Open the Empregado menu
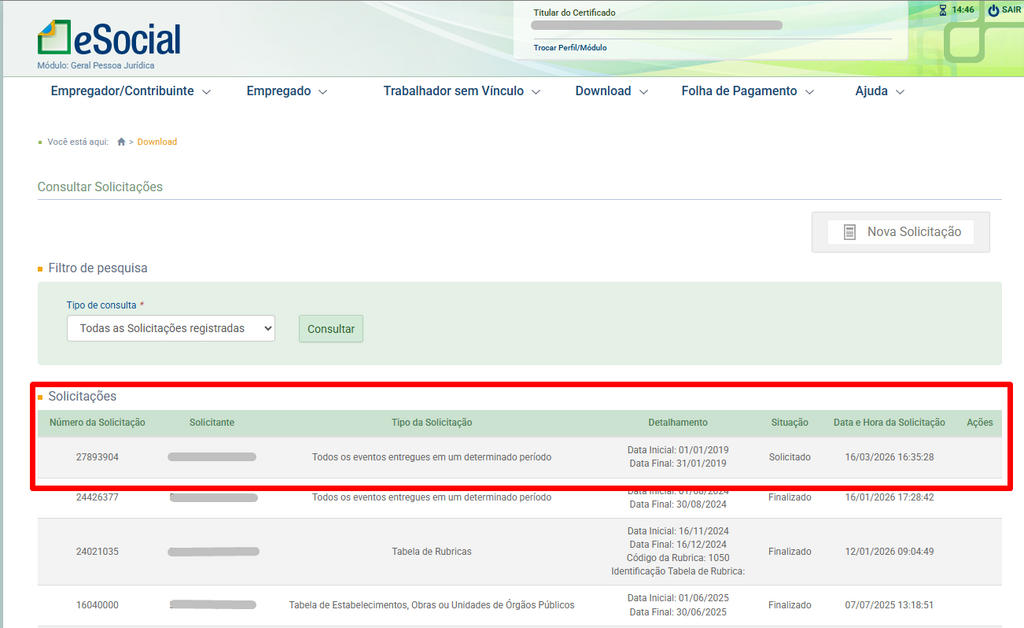Screen dimensions: 1024x628 (x=279, y=91)
